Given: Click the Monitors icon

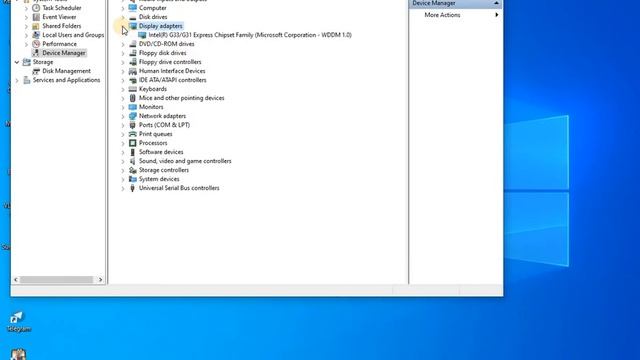Looking at the screenshot, I should (x=133, y=107).
